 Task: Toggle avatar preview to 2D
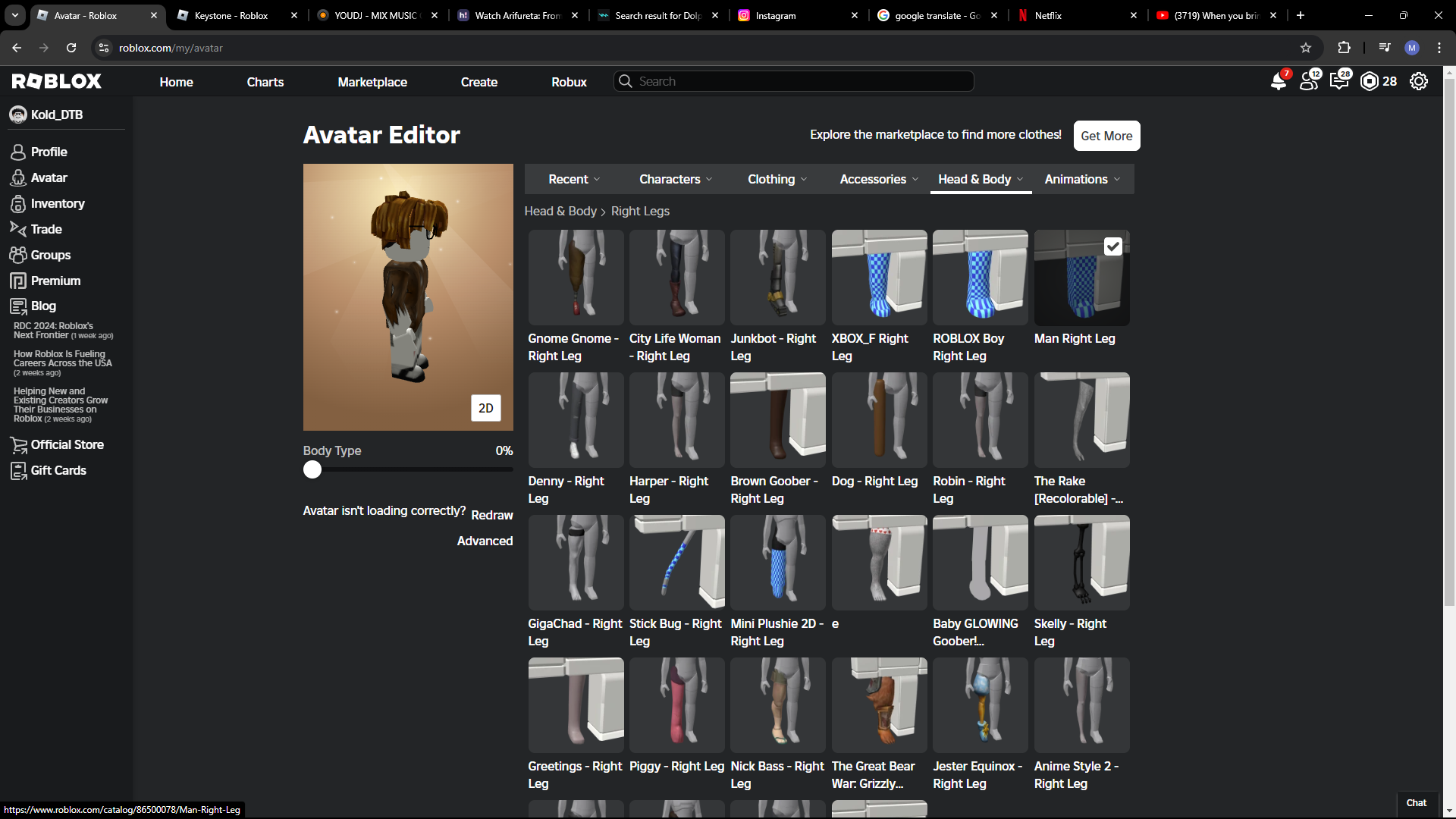[485, 408]
